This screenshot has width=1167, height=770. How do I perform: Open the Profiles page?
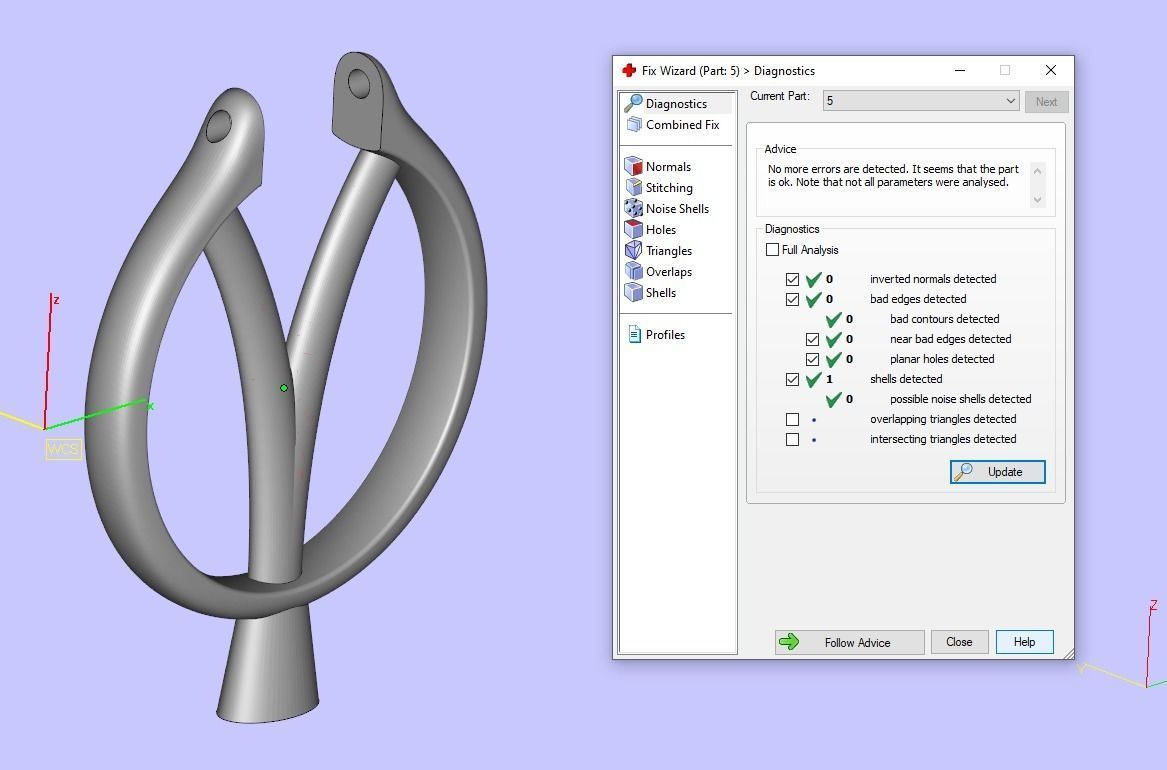(656, 335)
